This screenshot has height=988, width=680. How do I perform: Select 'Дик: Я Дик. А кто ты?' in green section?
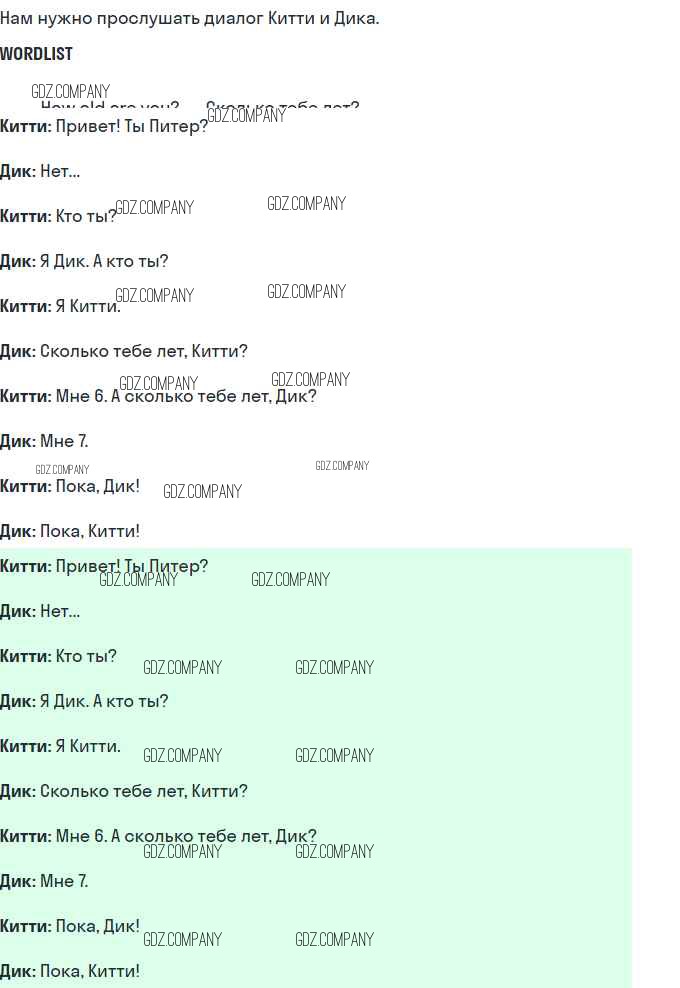click(84, 701)
